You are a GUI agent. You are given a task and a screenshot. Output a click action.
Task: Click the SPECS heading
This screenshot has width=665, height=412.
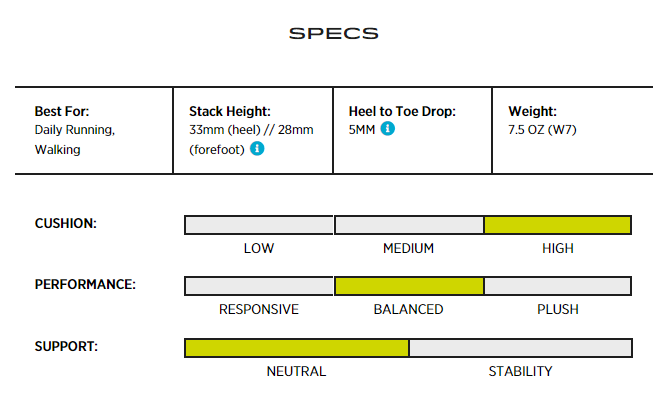pos(333,33)
